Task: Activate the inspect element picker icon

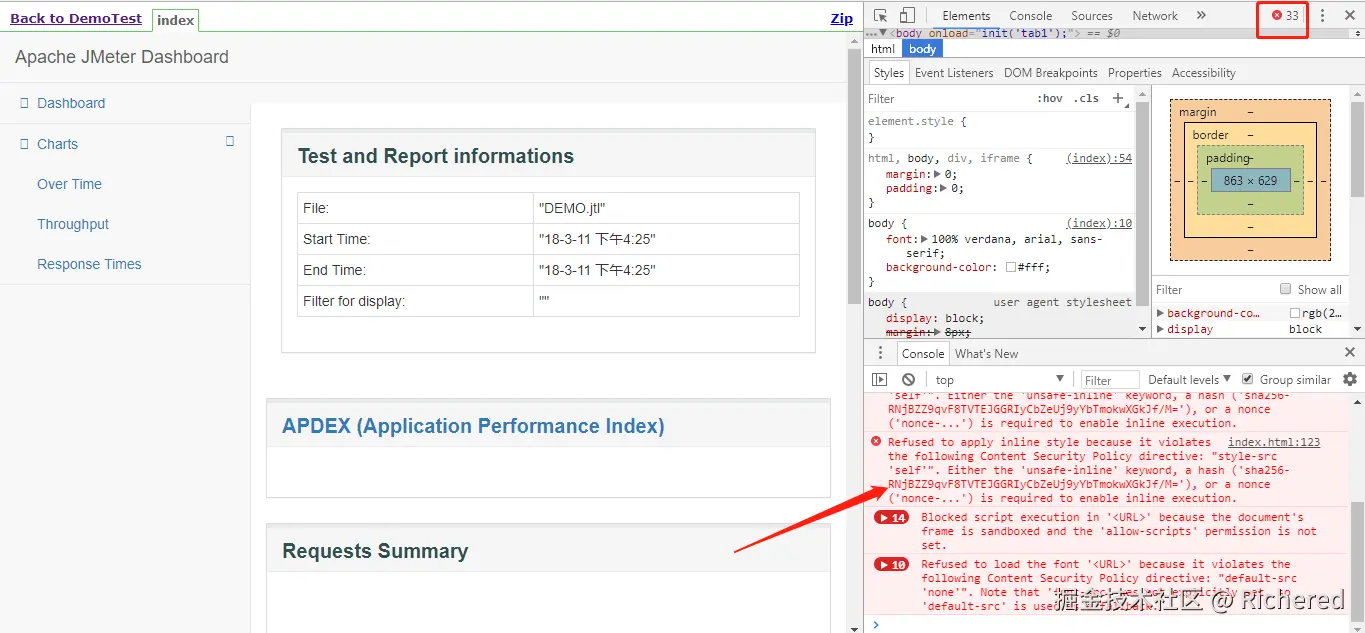Action: [x=880, y=15]
